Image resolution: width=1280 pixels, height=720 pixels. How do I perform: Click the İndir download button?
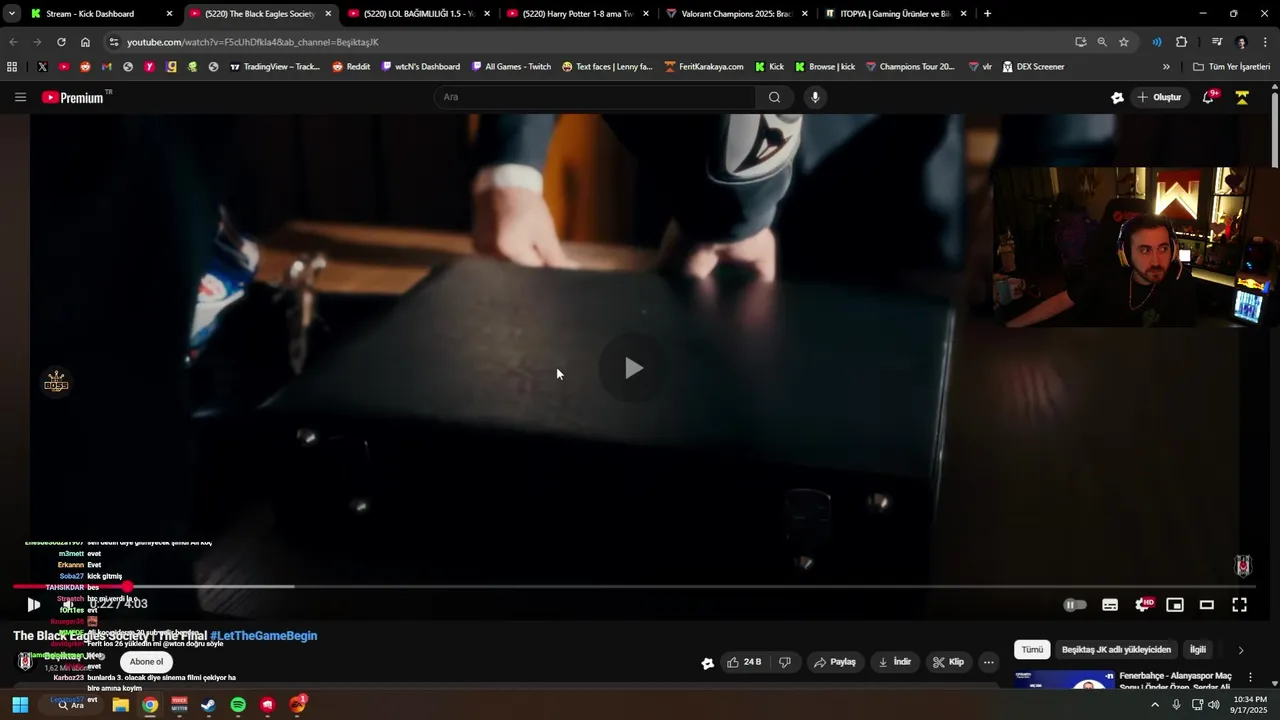click(x=894, y=662)
